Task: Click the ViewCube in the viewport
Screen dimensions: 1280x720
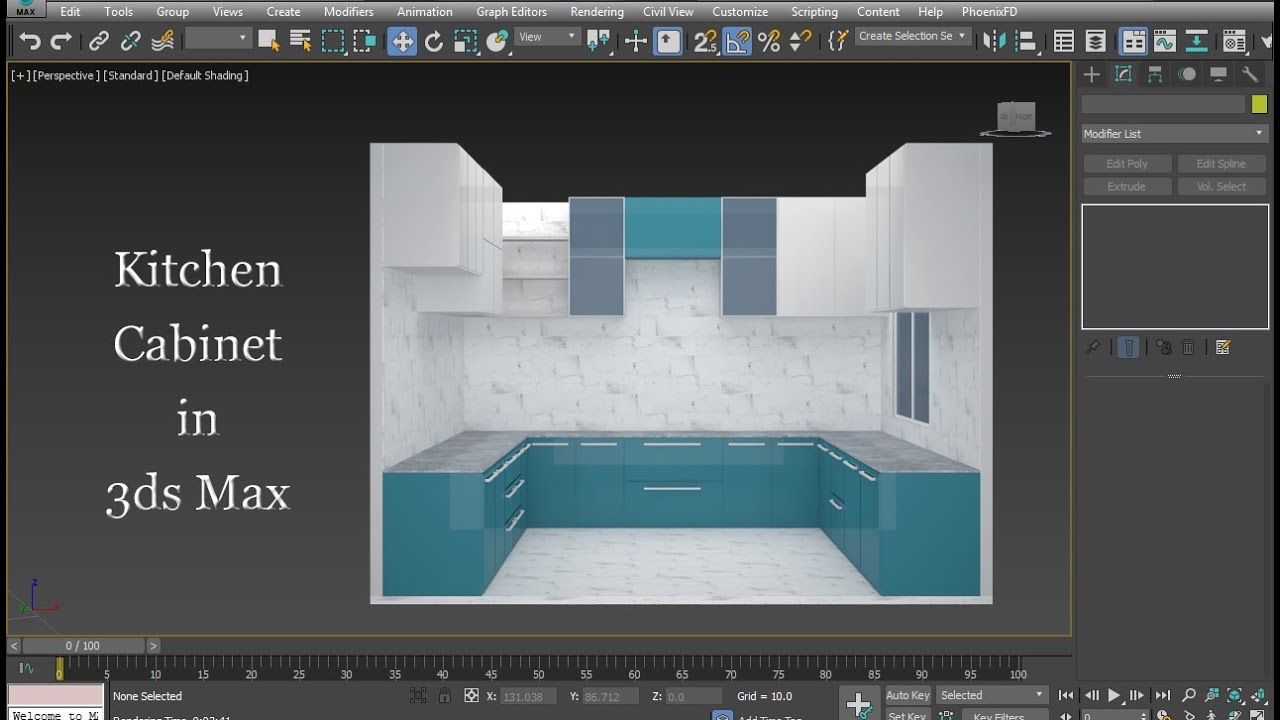Action: (x=1016, y=118)
